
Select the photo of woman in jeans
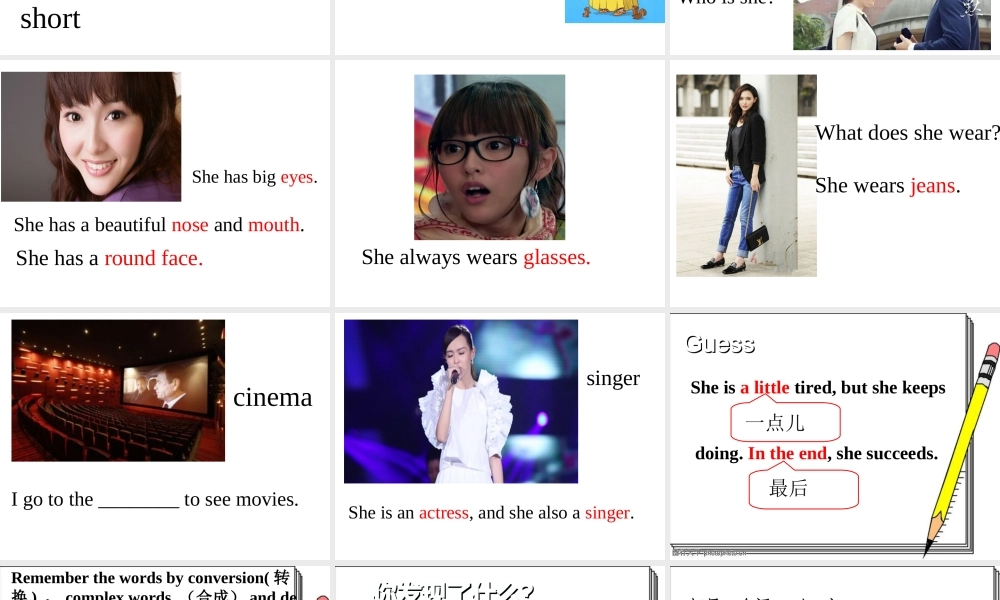pyautogui.click(x=745, y=175)
